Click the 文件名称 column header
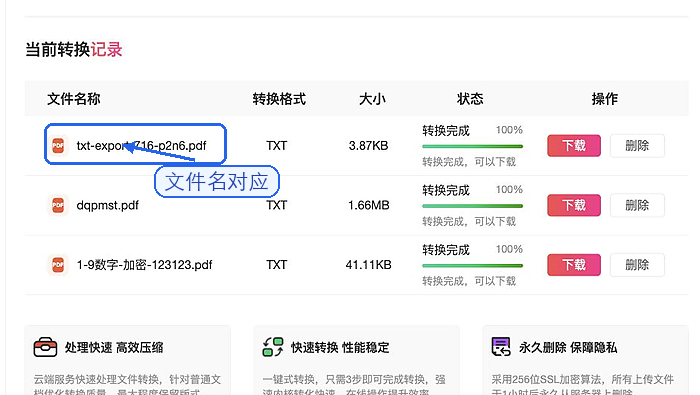The image size is (700, 395). tap(74, 99)
